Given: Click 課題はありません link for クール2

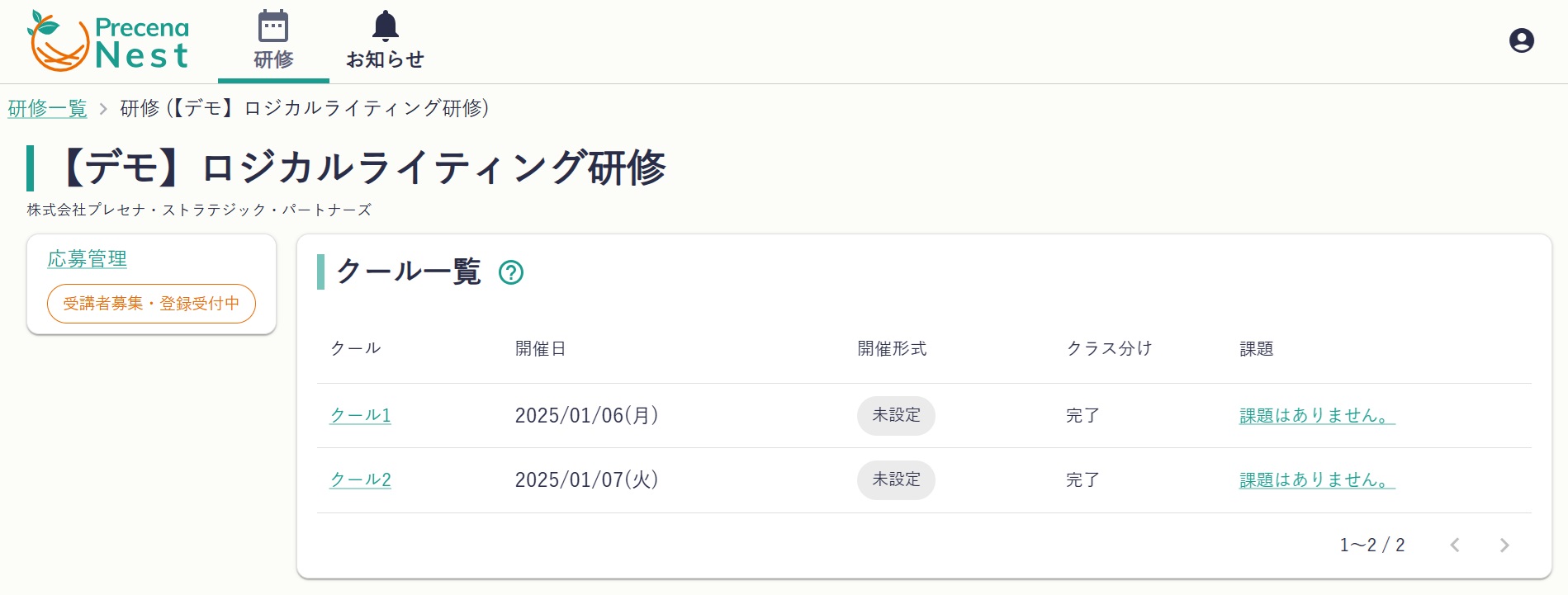Looking at the screenshot, I should (x=1317, y=479).
